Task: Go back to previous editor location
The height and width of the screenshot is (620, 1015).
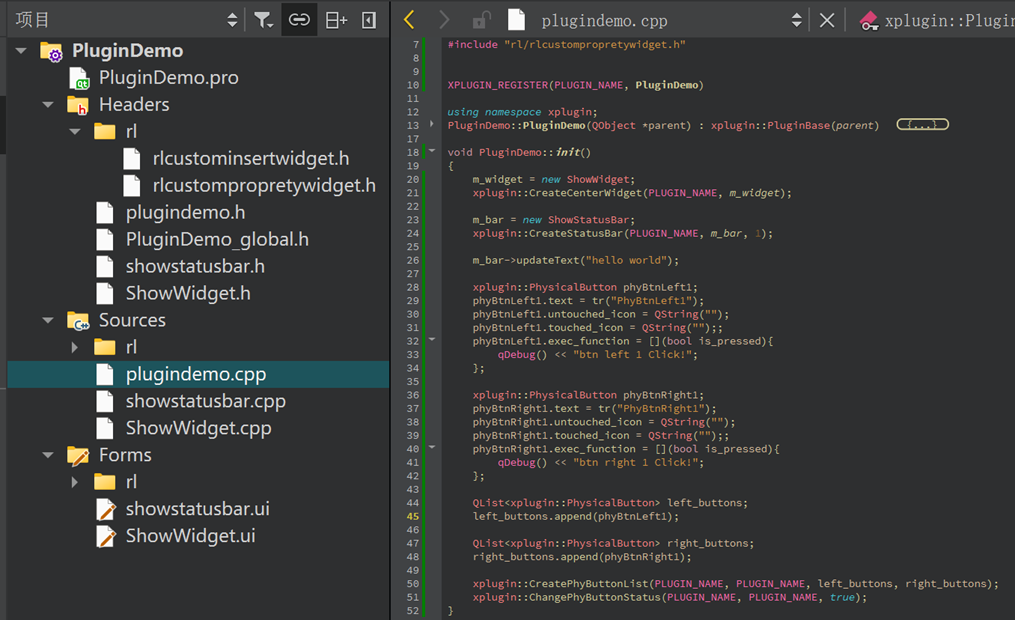Action: tap(409, 20)
